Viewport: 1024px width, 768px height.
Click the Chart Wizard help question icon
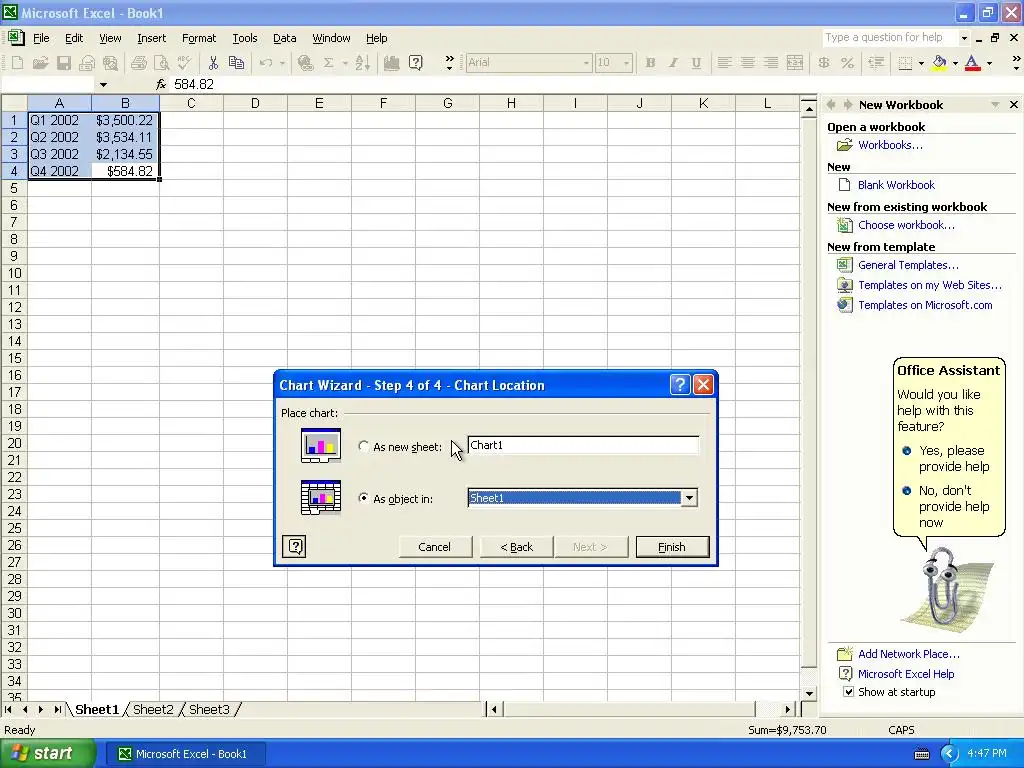pyautogui.click(x=295, y=546)
